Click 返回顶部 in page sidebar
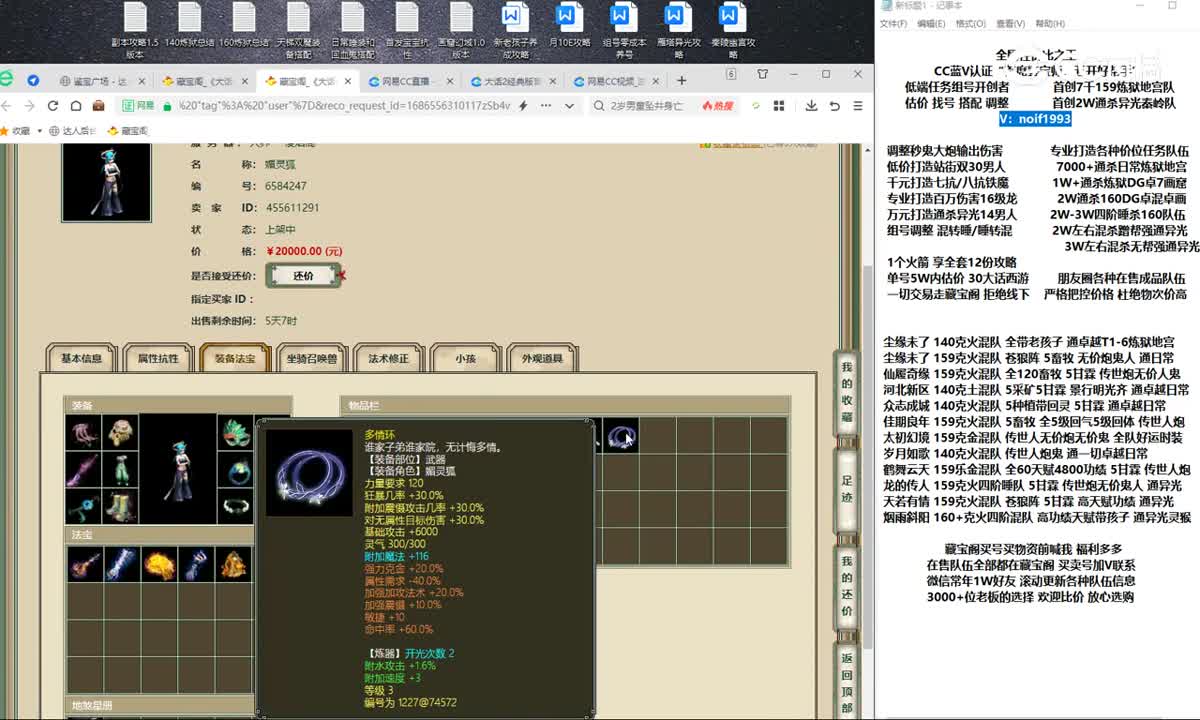1200x720 pixels. [x=847, y=682]
